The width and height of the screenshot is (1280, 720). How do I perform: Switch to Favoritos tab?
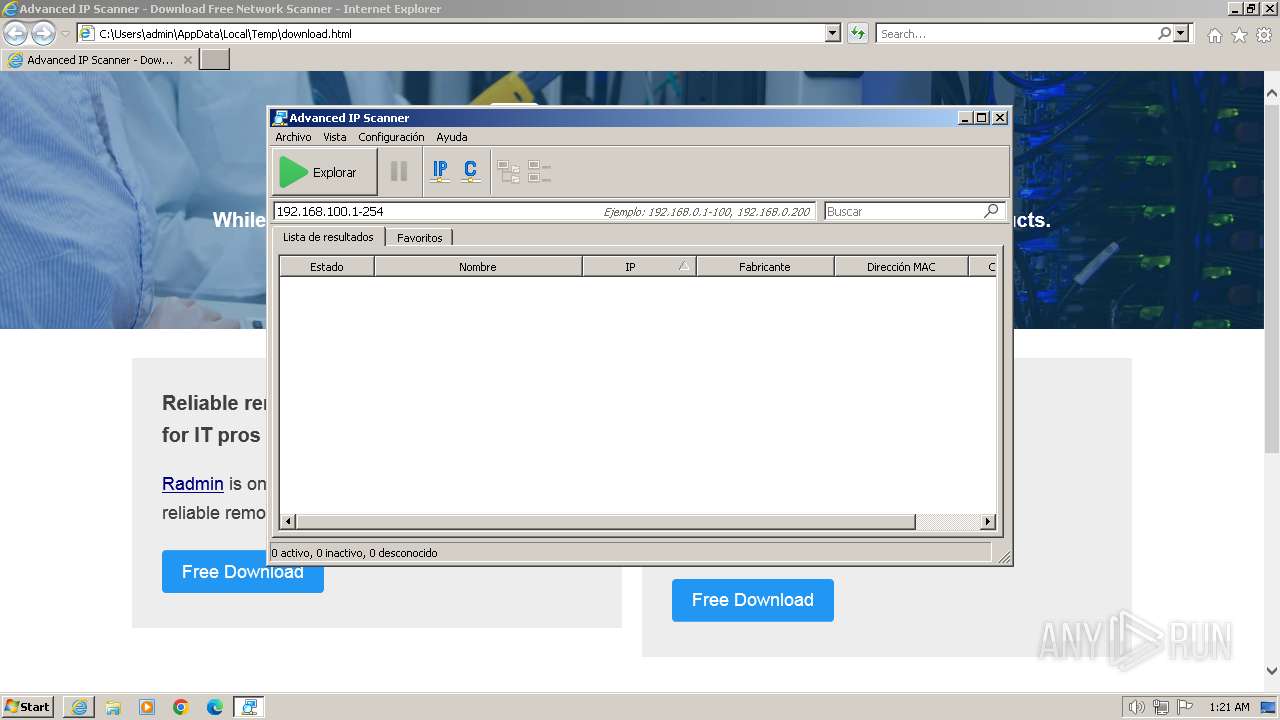click(419, 238)
